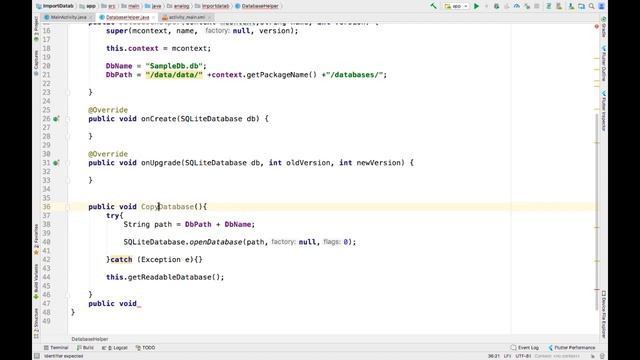Collapse the onCreate method fold marker

click(68, 119)
